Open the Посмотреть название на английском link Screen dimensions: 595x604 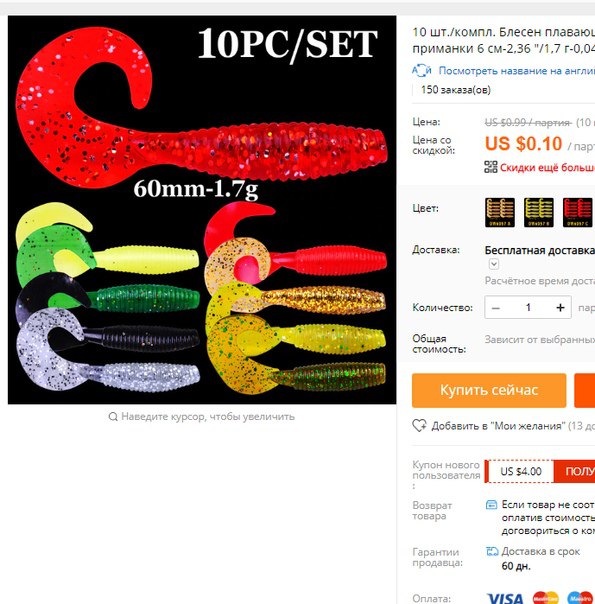[516, 71]
